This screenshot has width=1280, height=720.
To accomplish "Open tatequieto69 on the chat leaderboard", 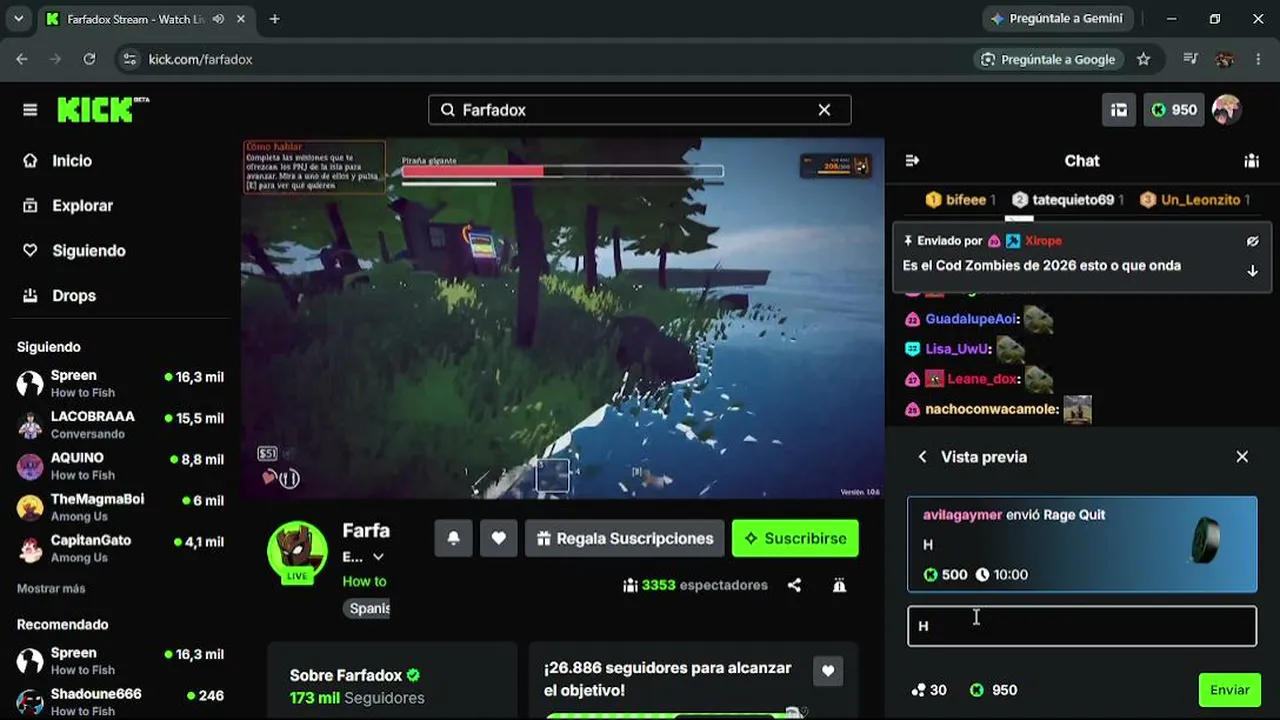I will [x=1067, y=200].
